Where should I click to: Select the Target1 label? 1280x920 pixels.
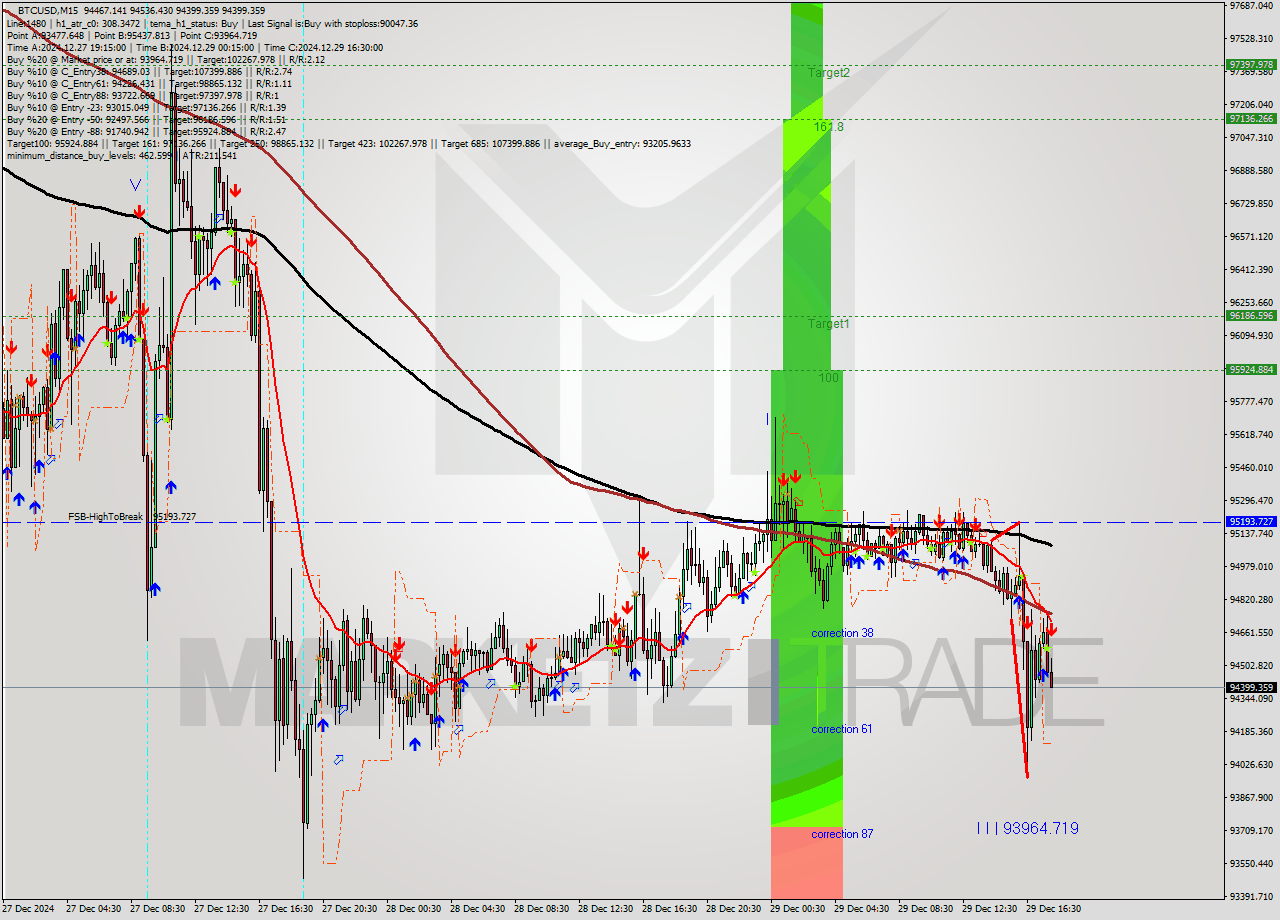[829, 324]
